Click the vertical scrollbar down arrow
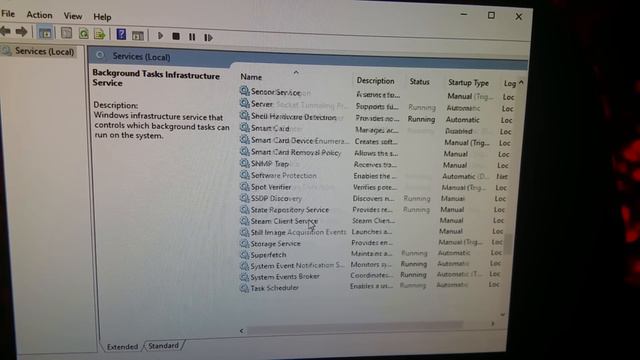This screenshot has height=360, width=640. pos(502,314)
